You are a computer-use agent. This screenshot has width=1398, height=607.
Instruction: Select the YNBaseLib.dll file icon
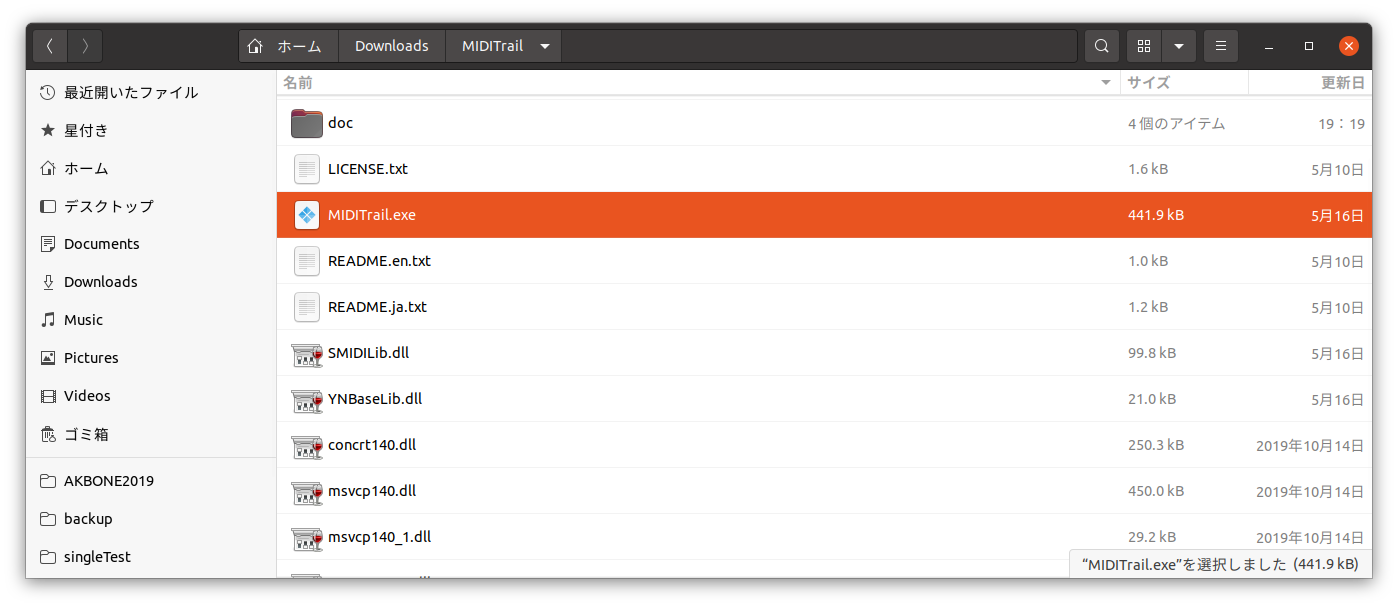pos(307,399)
